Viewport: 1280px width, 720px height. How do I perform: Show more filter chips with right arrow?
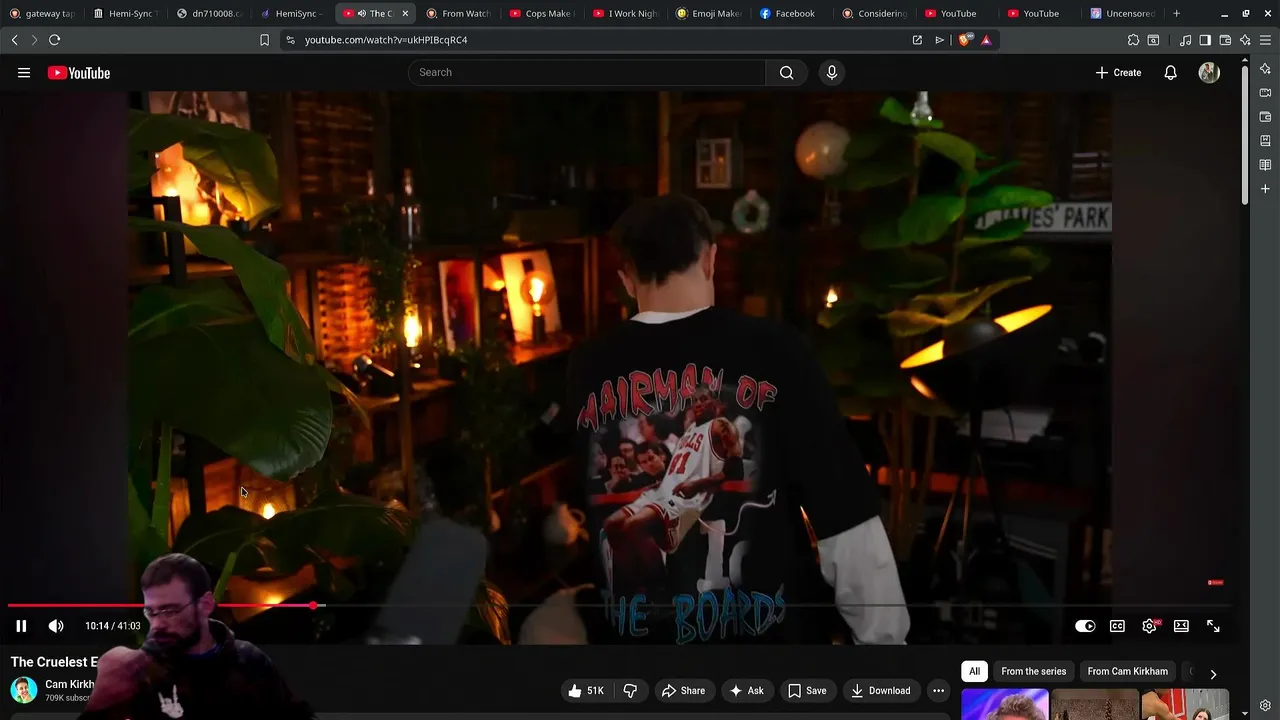[1213, 674]
